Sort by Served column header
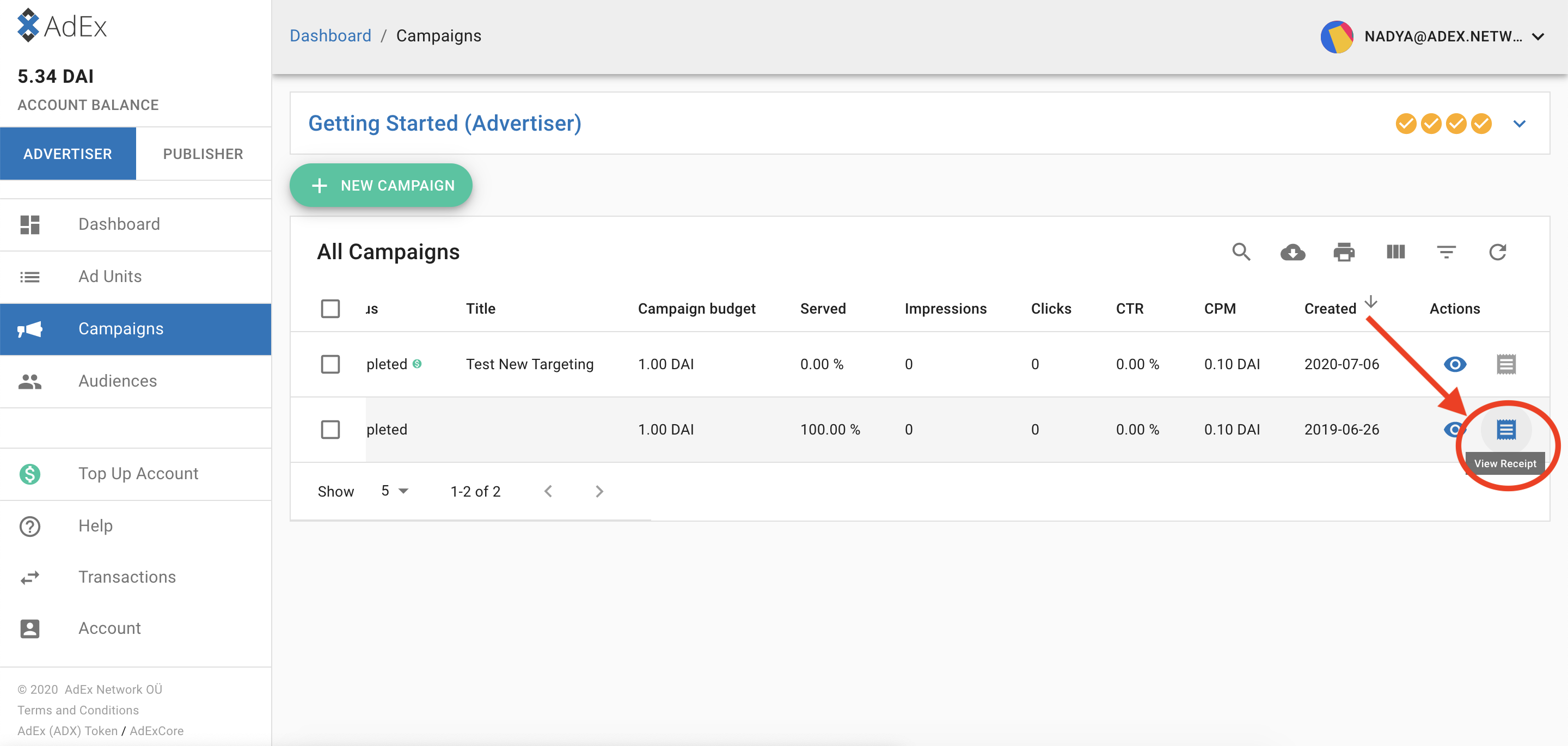 (823, 309)
